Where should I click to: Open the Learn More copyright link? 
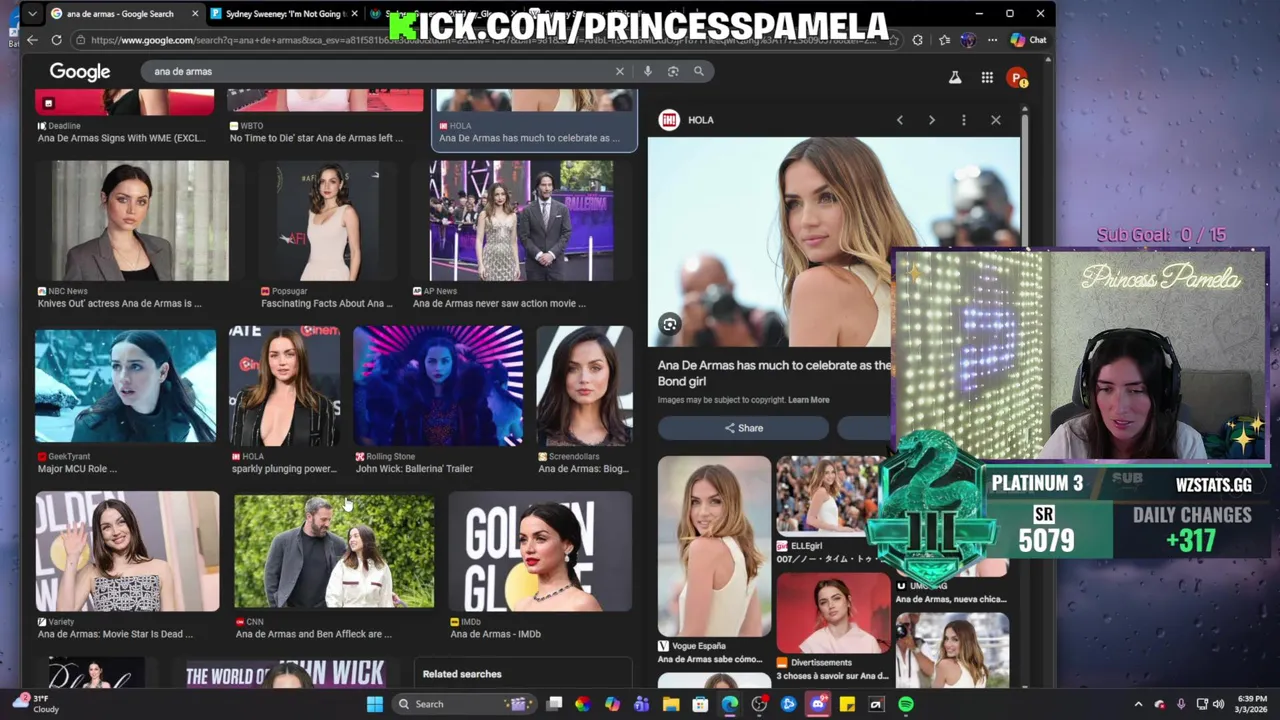point(808,400)
